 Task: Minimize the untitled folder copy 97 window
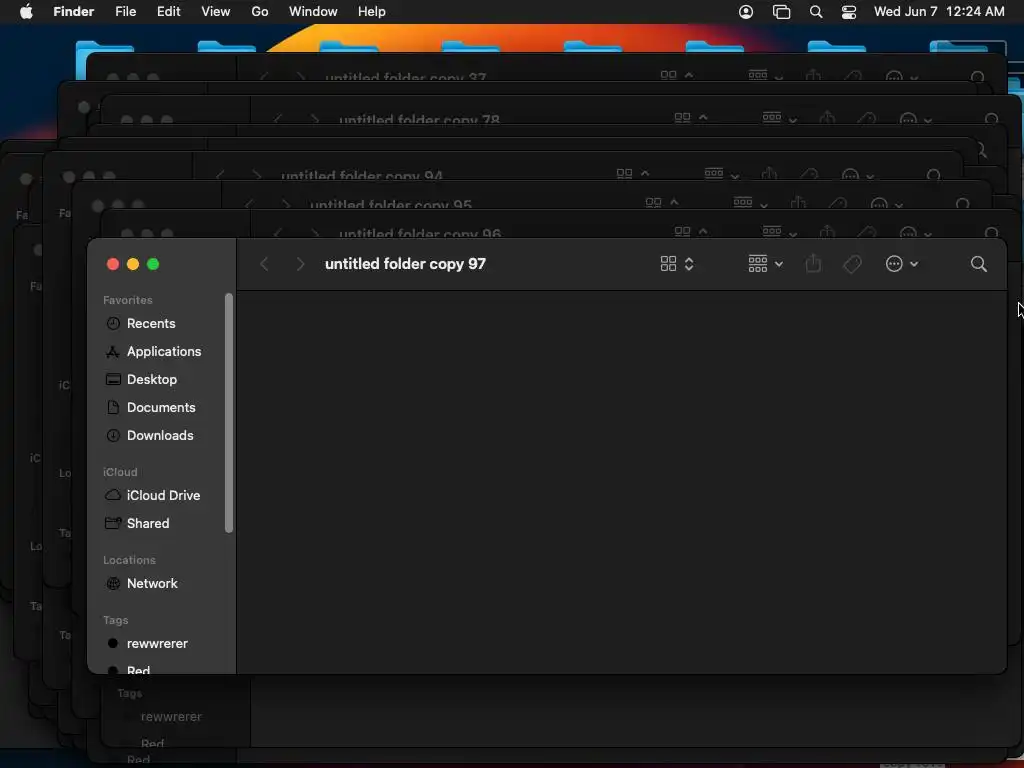(x=133, y=264)
